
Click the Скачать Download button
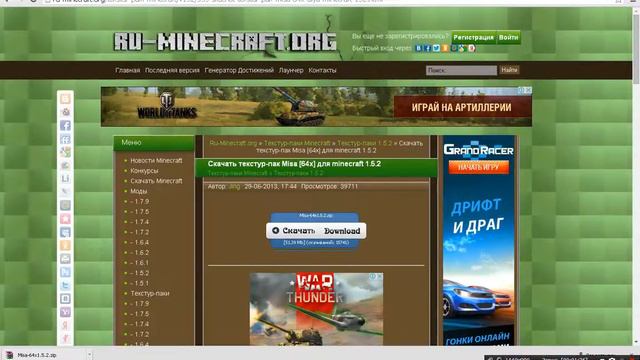316,231
